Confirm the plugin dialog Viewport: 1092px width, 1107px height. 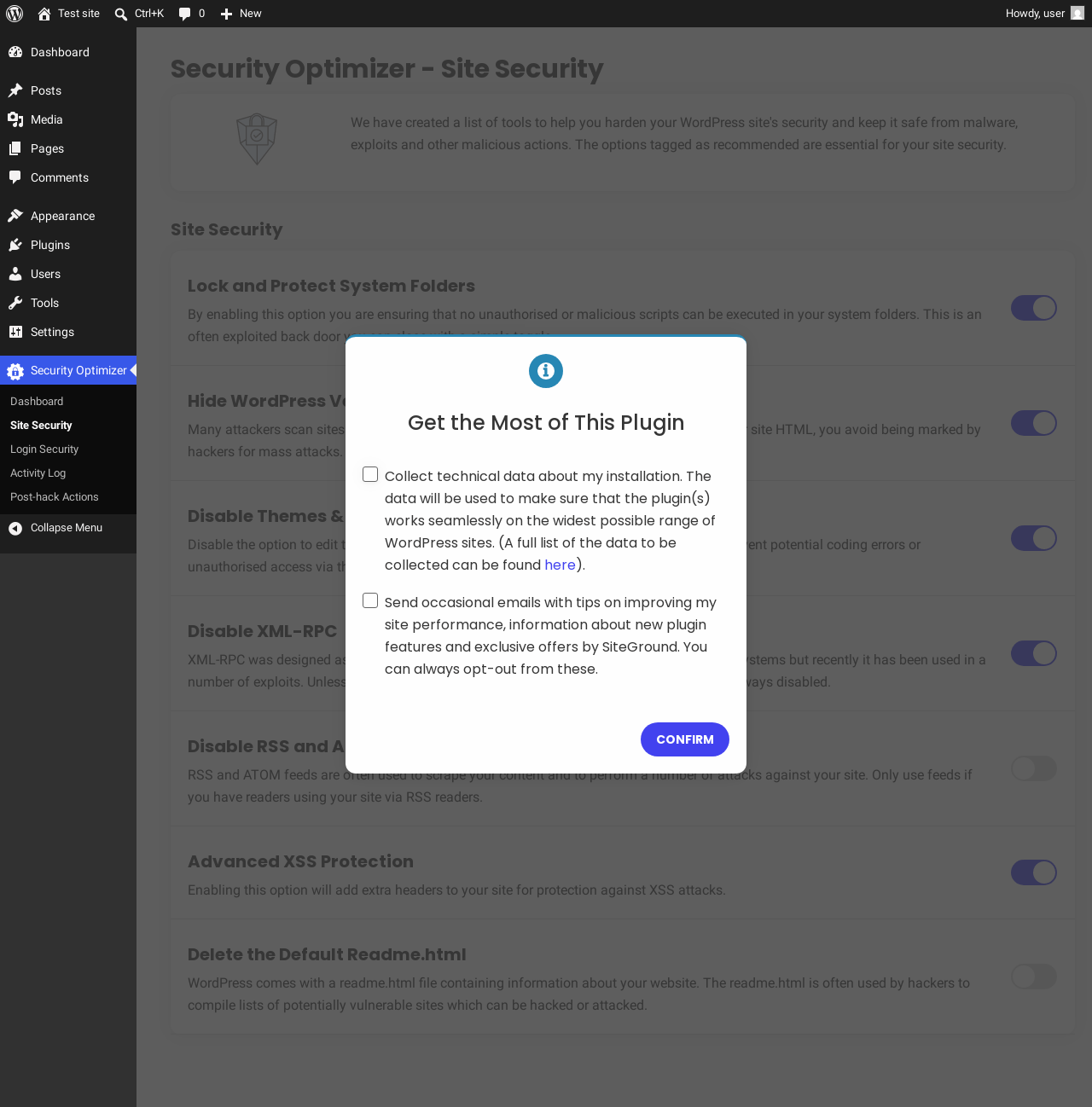pyautogui.click(x=685, y=739)
